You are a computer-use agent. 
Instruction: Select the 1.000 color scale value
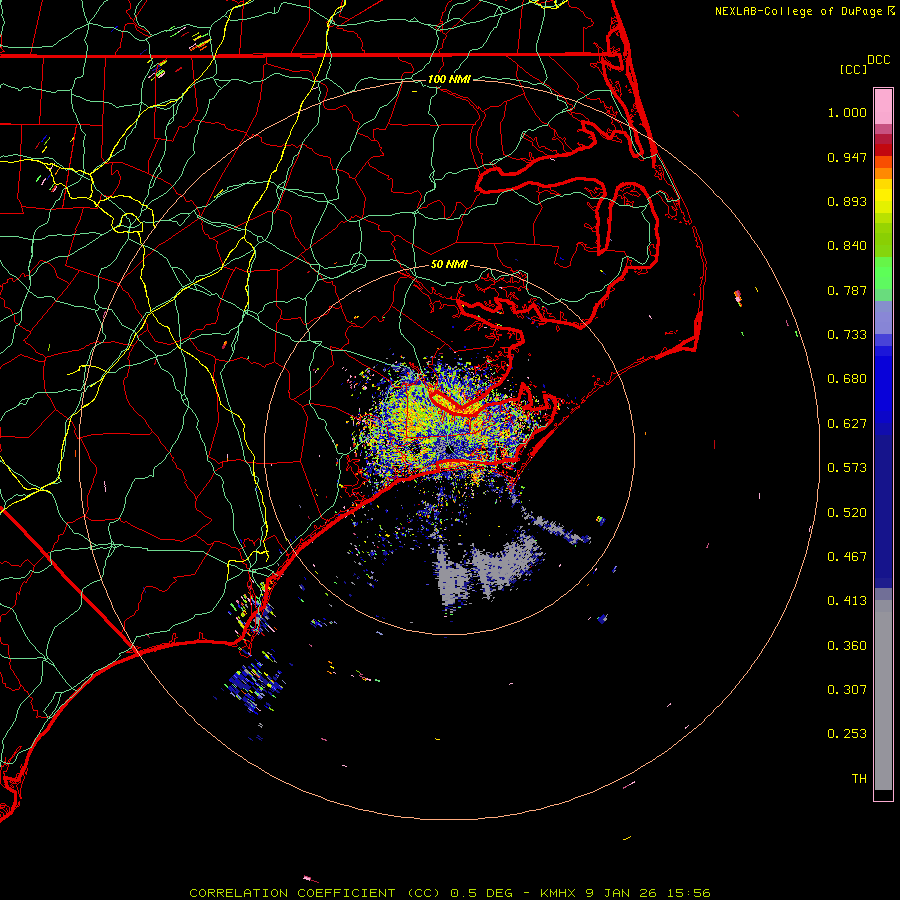[847, 112]
